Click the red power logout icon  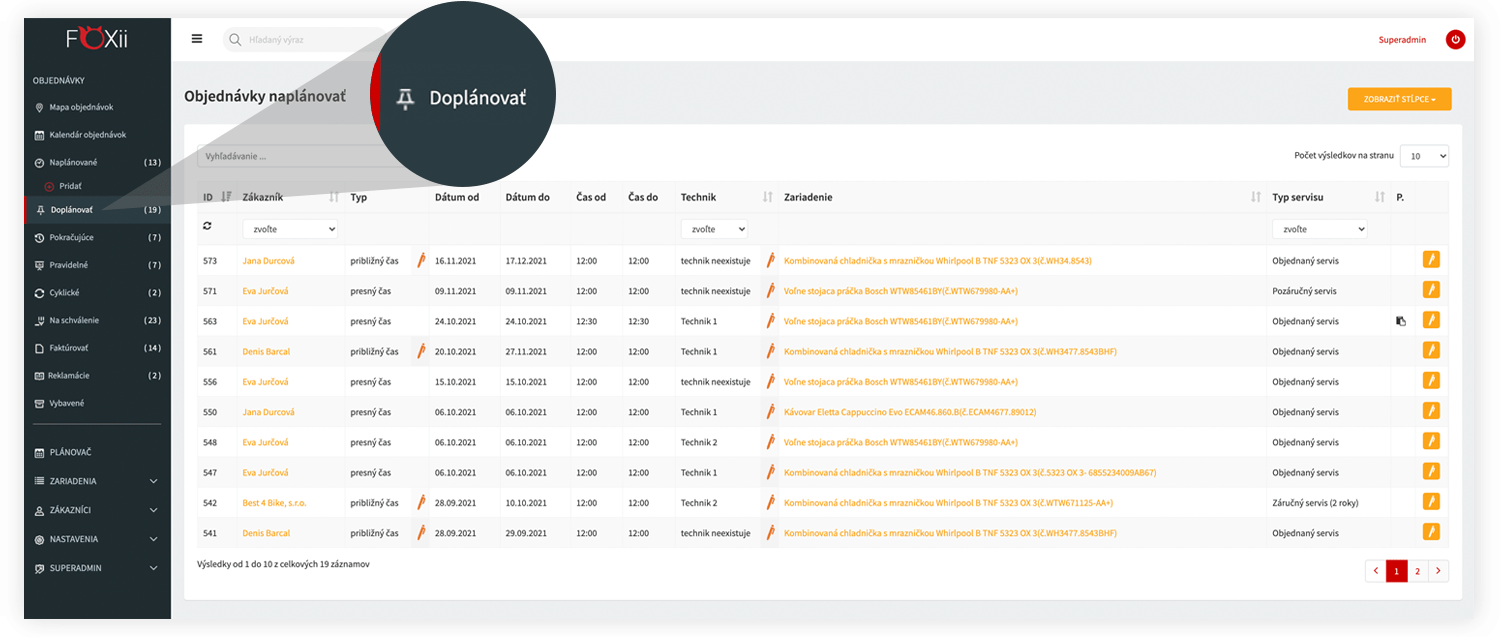(1455, 40)
